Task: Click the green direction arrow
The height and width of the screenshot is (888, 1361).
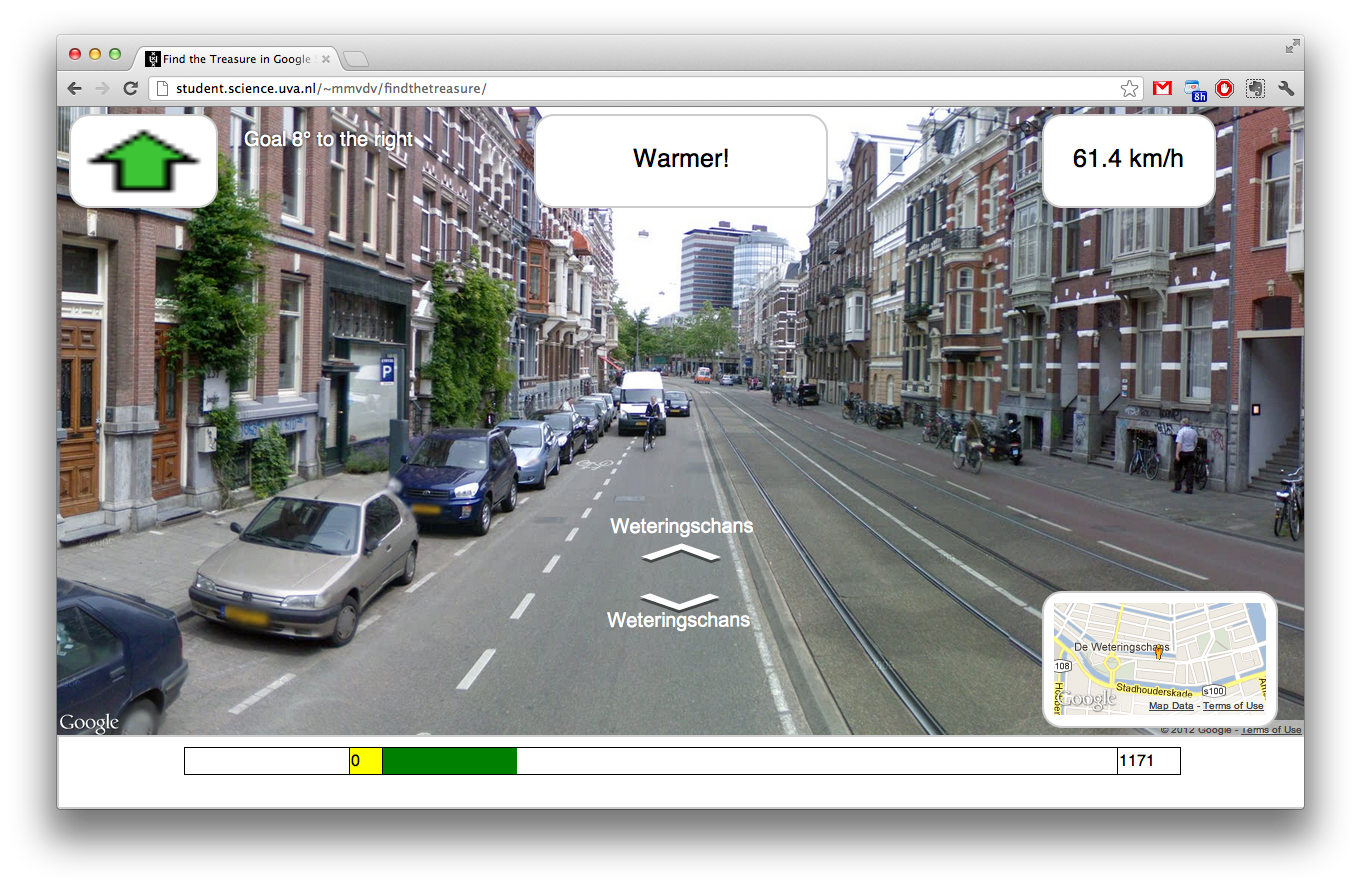Action: [x=144, y=161]
